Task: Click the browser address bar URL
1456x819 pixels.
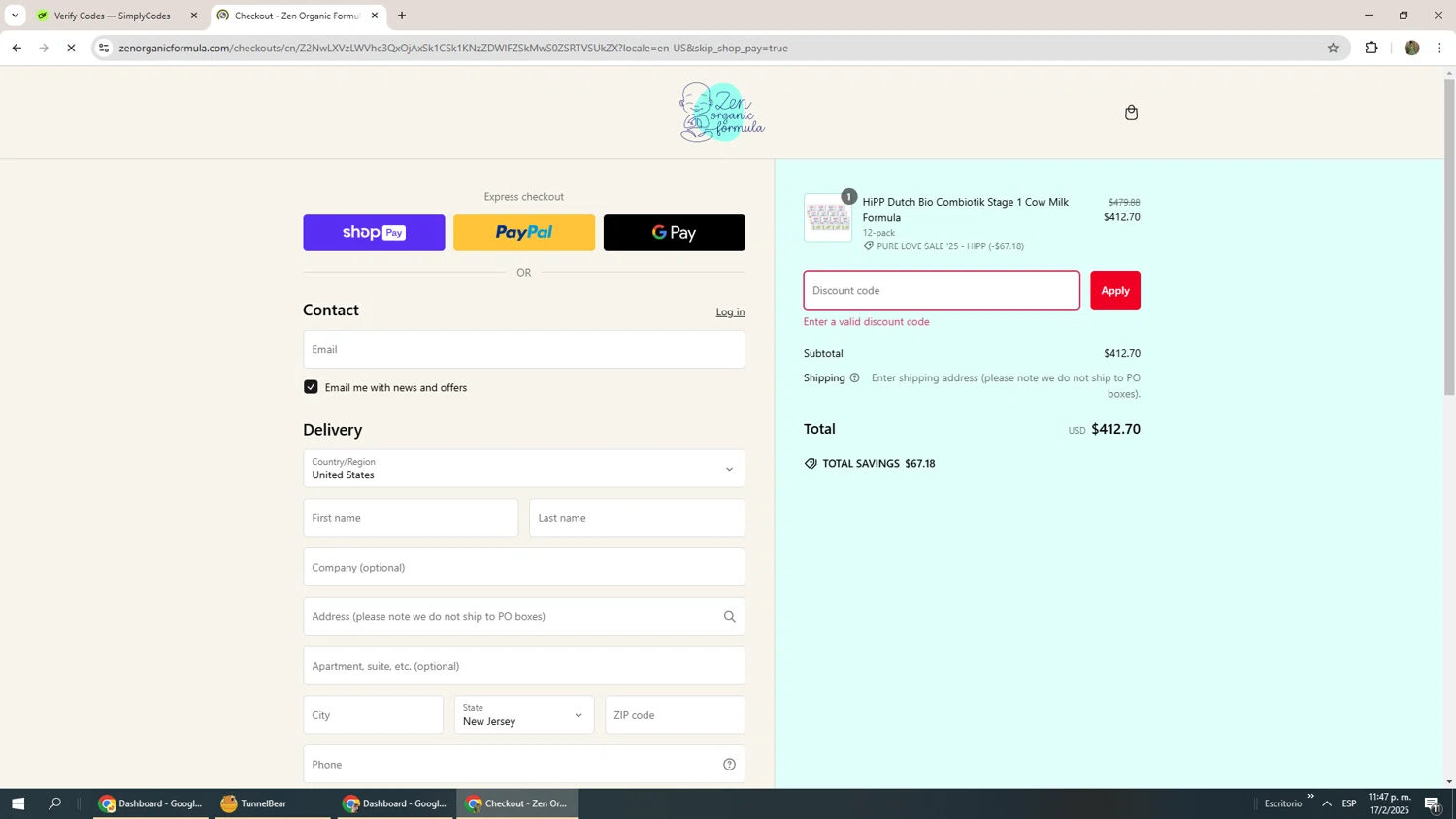Action: click(453, 48)
